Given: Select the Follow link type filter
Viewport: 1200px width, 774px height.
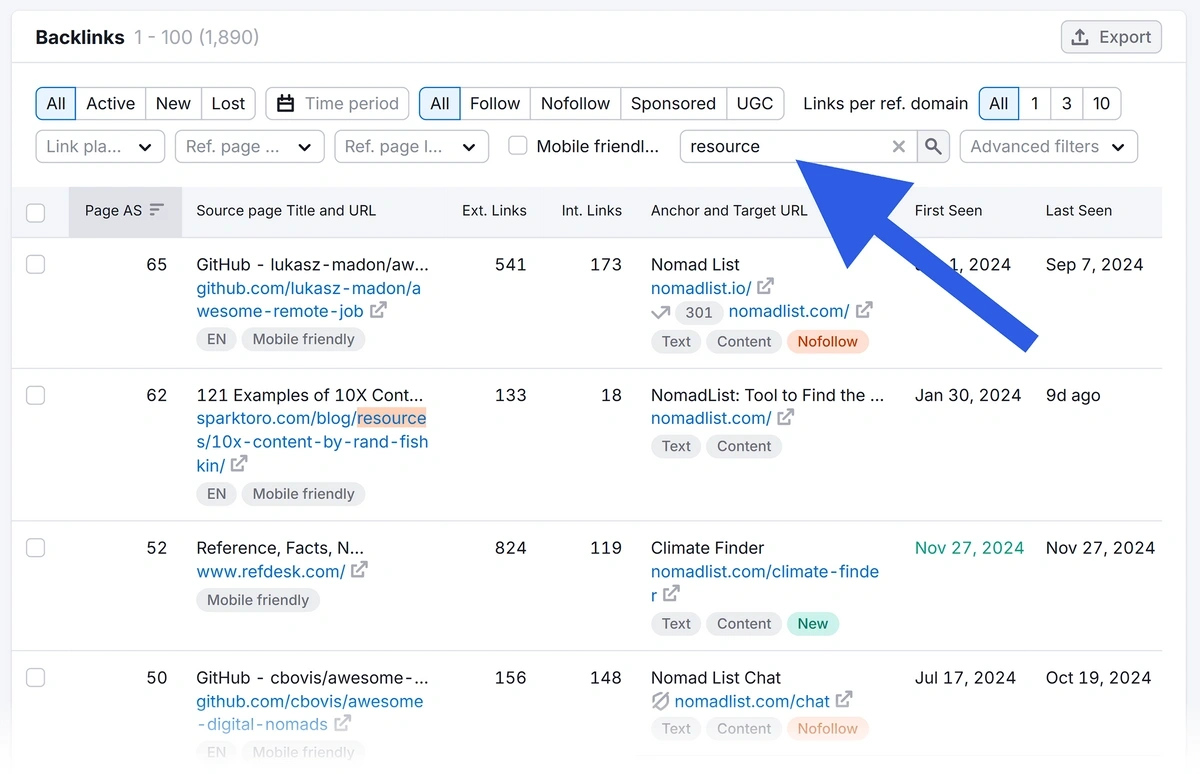Looking at the screenshot, I should [494, 103].
